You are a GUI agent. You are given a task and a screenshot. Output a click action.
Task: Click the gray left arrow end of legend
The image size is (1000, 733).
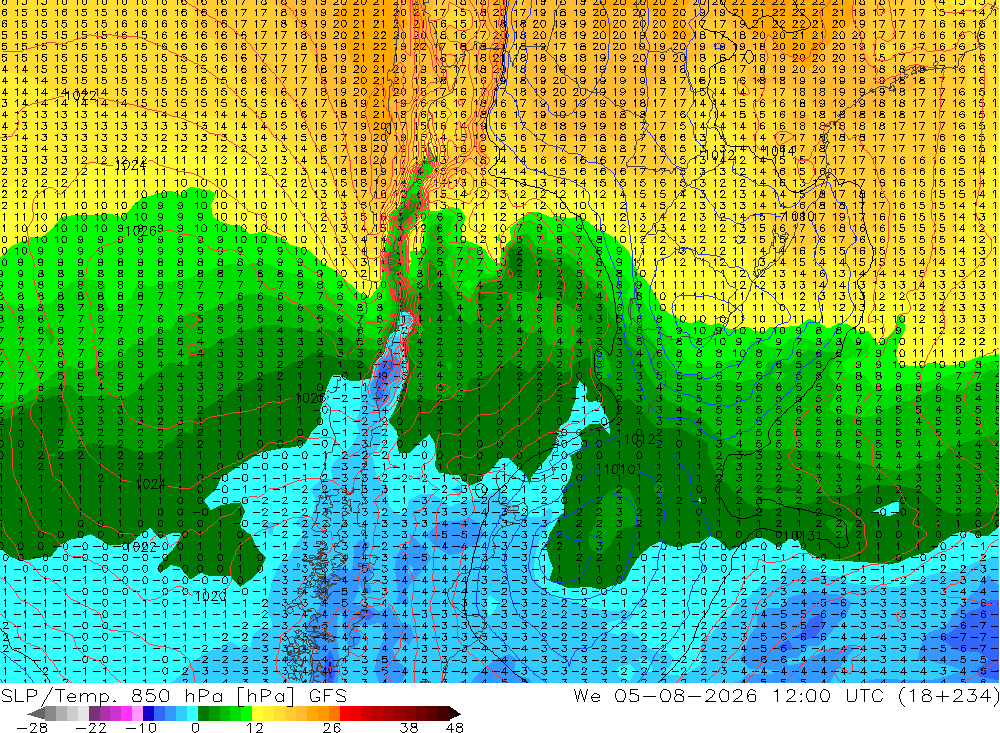pyautogui.click(x=36, y=714)
